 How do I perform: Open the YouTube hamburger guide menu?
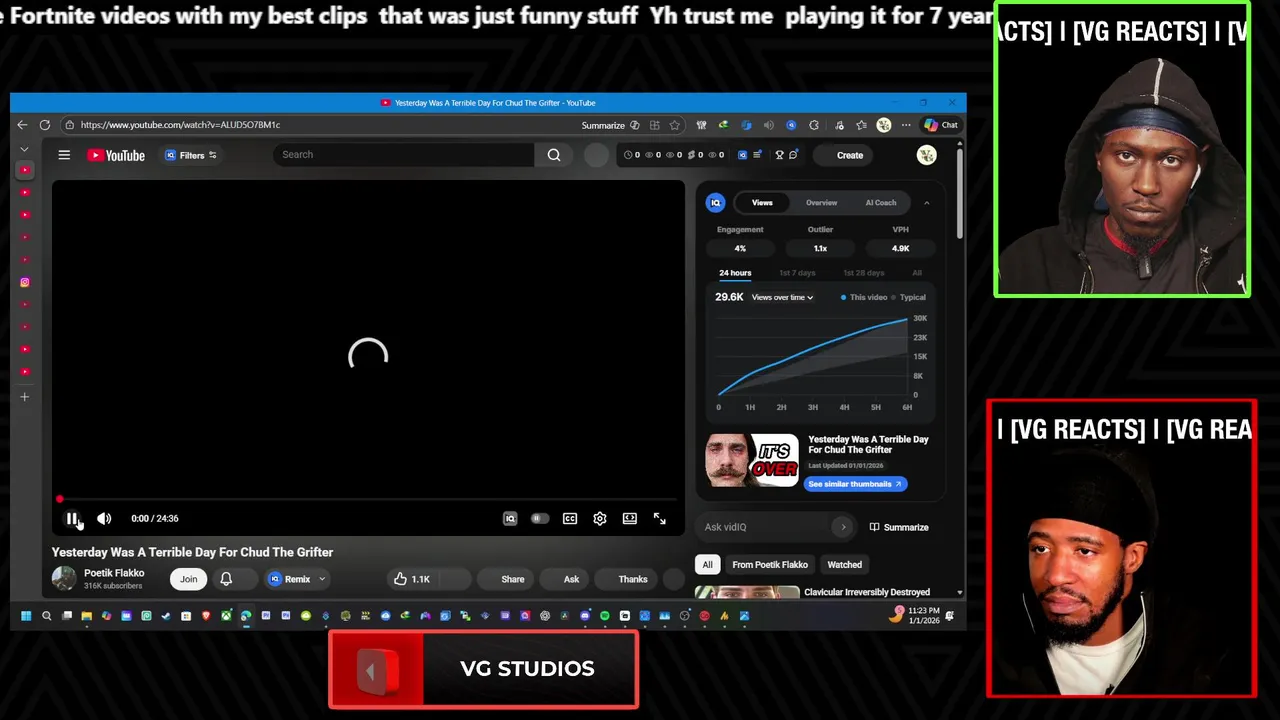pyautogui.click(x=64, y=155)
